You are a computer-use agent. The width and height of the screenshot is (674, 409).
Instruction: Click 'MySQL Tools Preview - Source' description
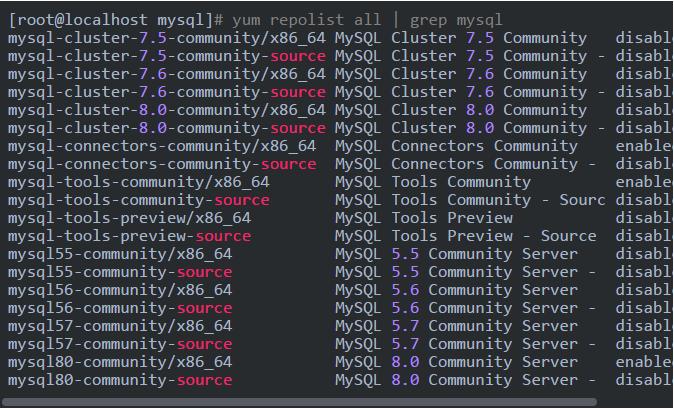point(466,237)
